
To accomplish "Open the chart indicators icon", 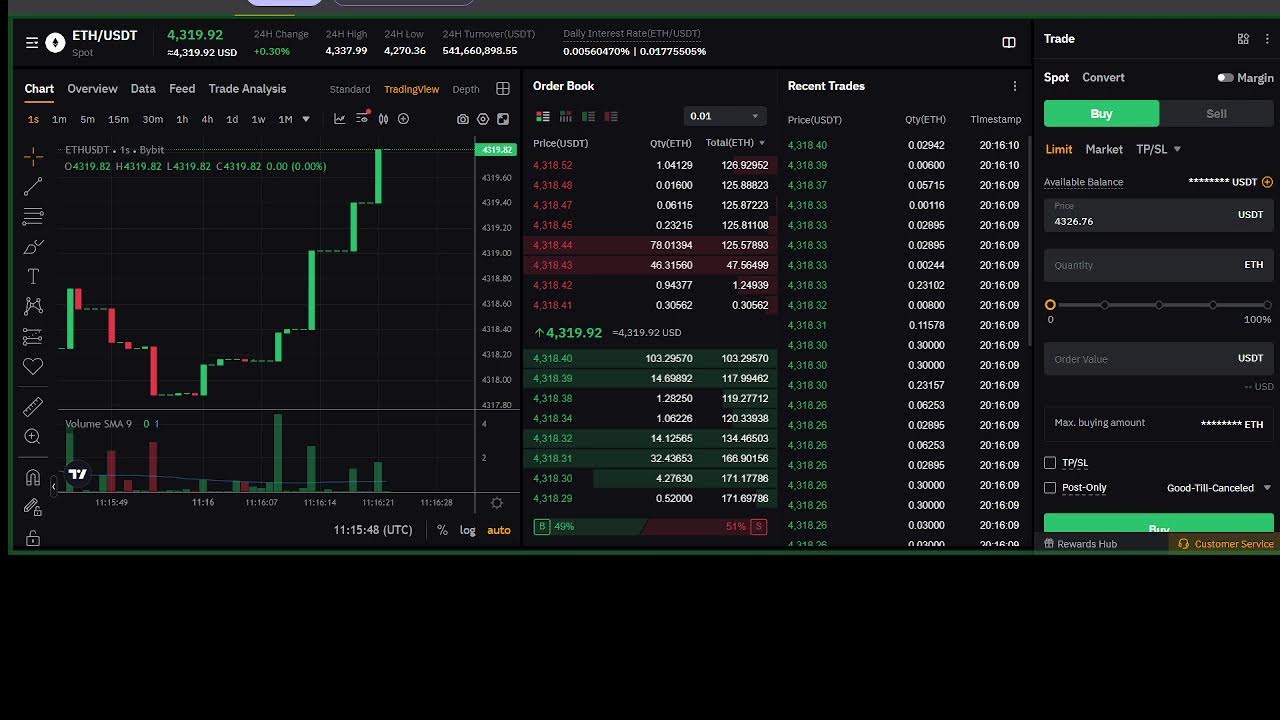I will (340, 119).
